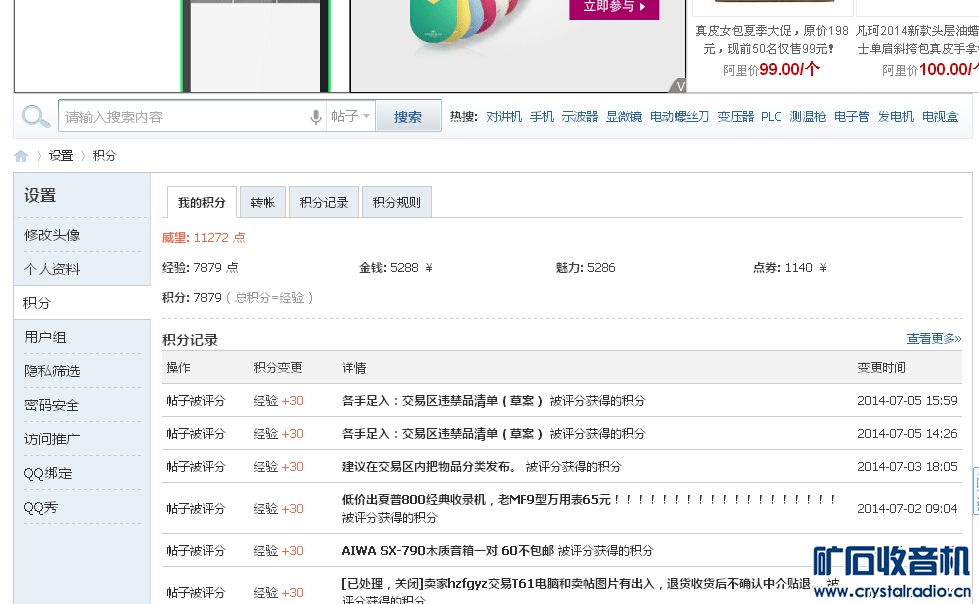Click the 点券: 1140 ¥ value
Screen dimensions: 979x604
click(x=790, y=268)
